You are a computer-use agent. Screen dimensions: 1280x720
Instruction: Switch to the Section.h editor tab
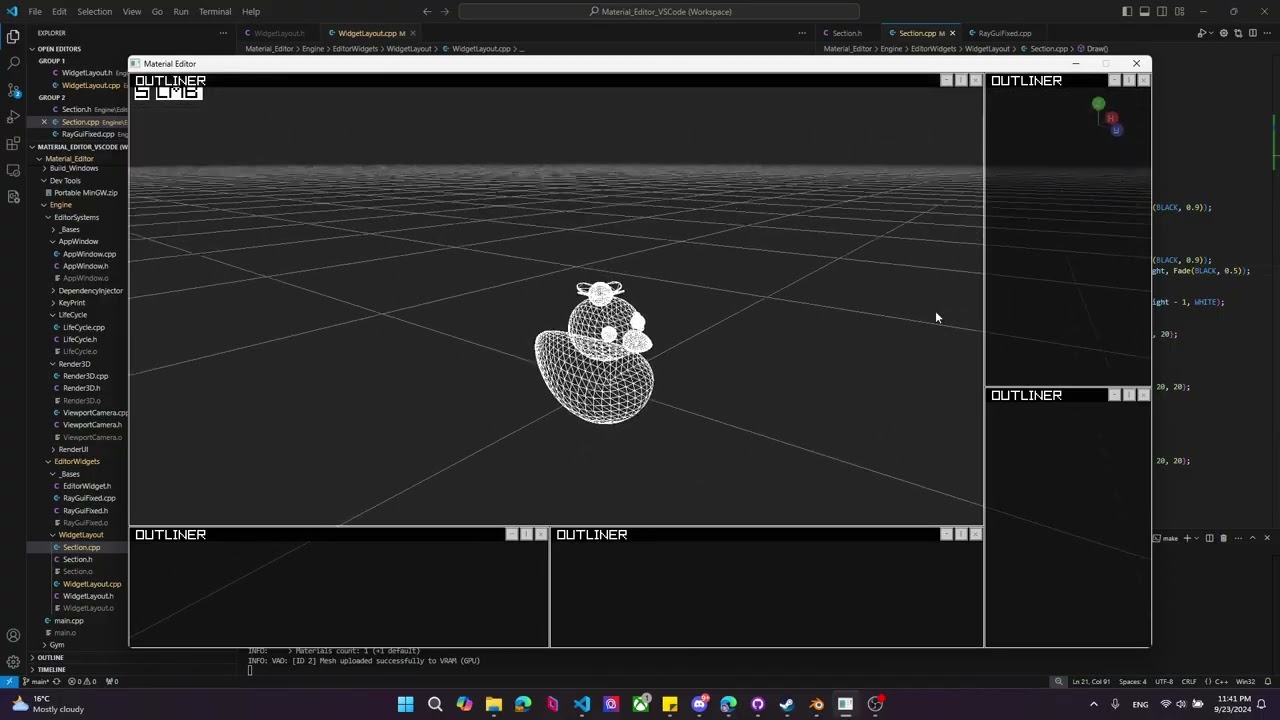[847, 33]
